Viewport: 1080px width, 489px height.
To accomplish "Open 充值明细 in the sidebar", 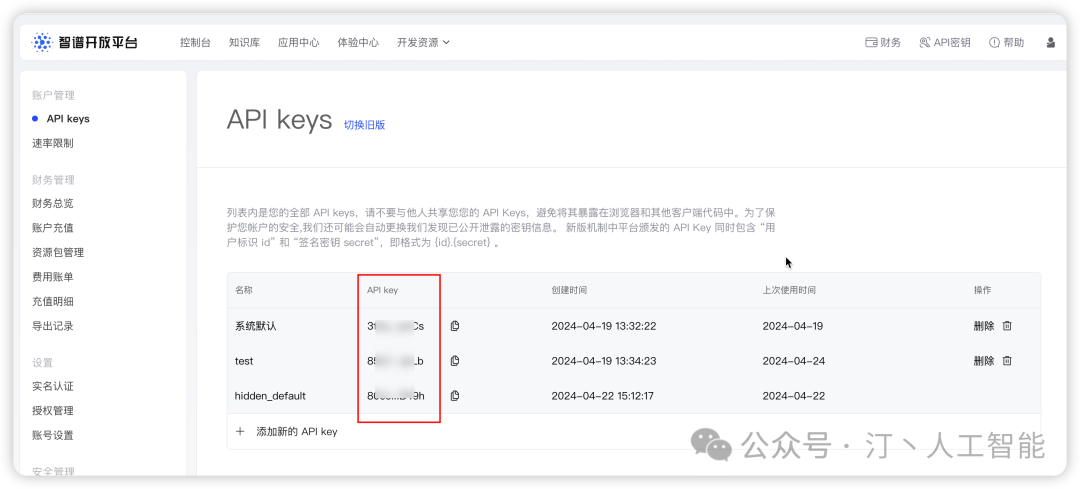I will pyautogui.click(x=52, y=302).
